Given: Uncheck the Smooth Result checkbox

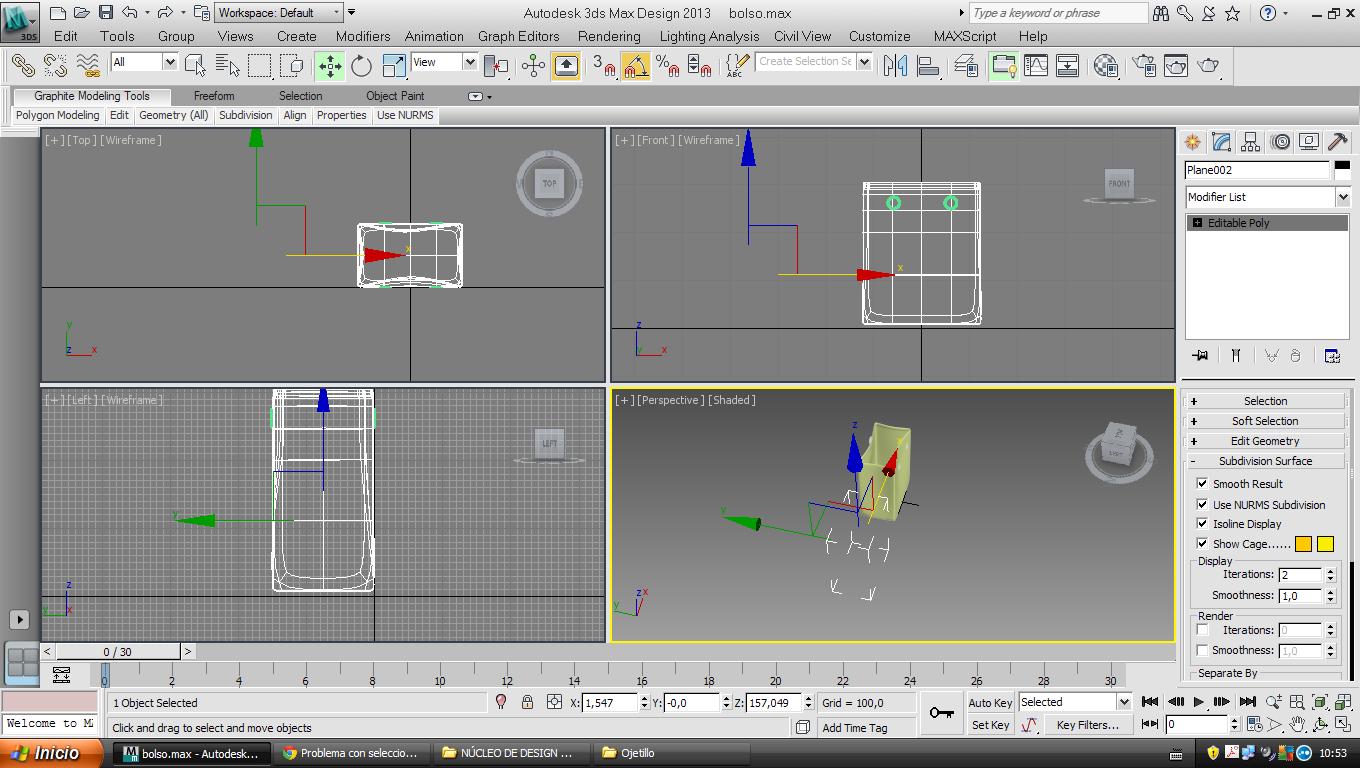Looking at the screenshot, I should 1202,483.
